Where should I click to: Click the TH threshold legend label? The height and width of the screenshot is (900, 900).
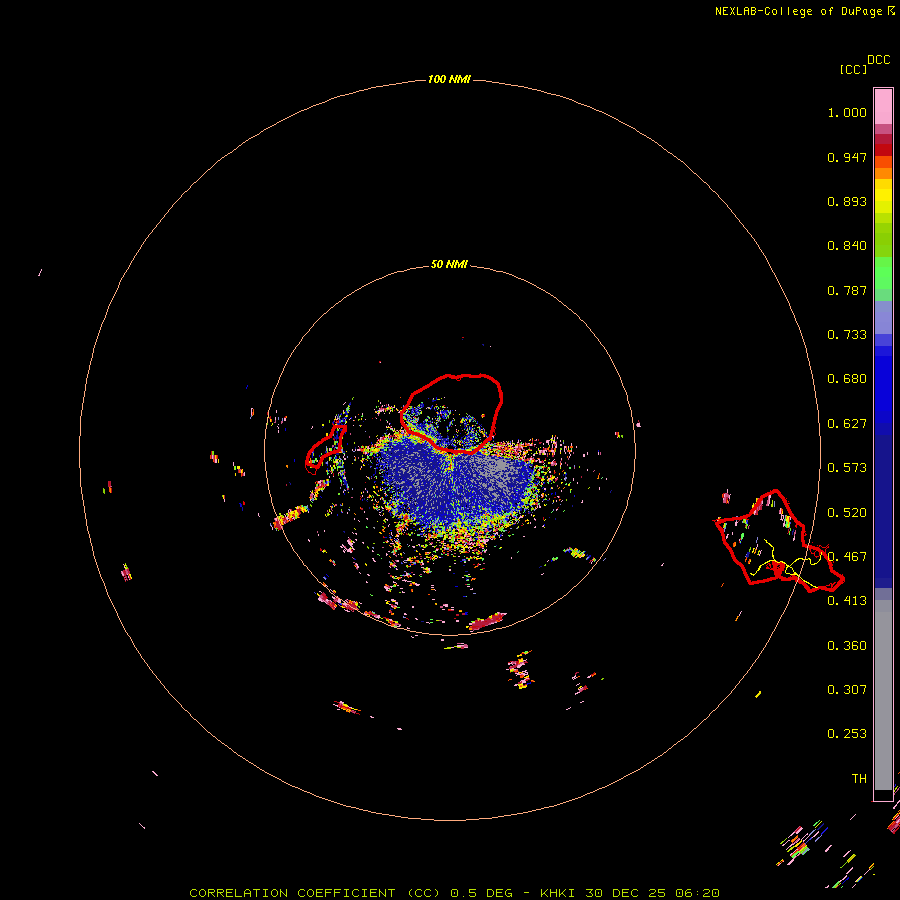click(859, 779)
